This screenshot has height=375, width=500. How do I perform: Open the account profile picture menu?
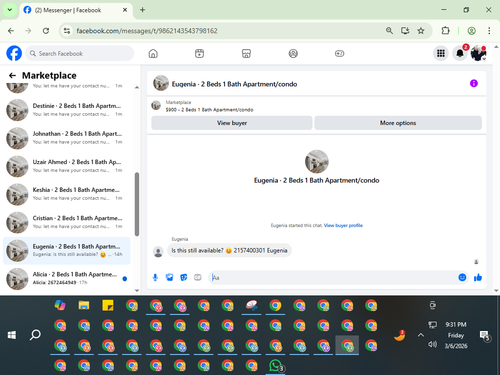click(x=478, y=53)
